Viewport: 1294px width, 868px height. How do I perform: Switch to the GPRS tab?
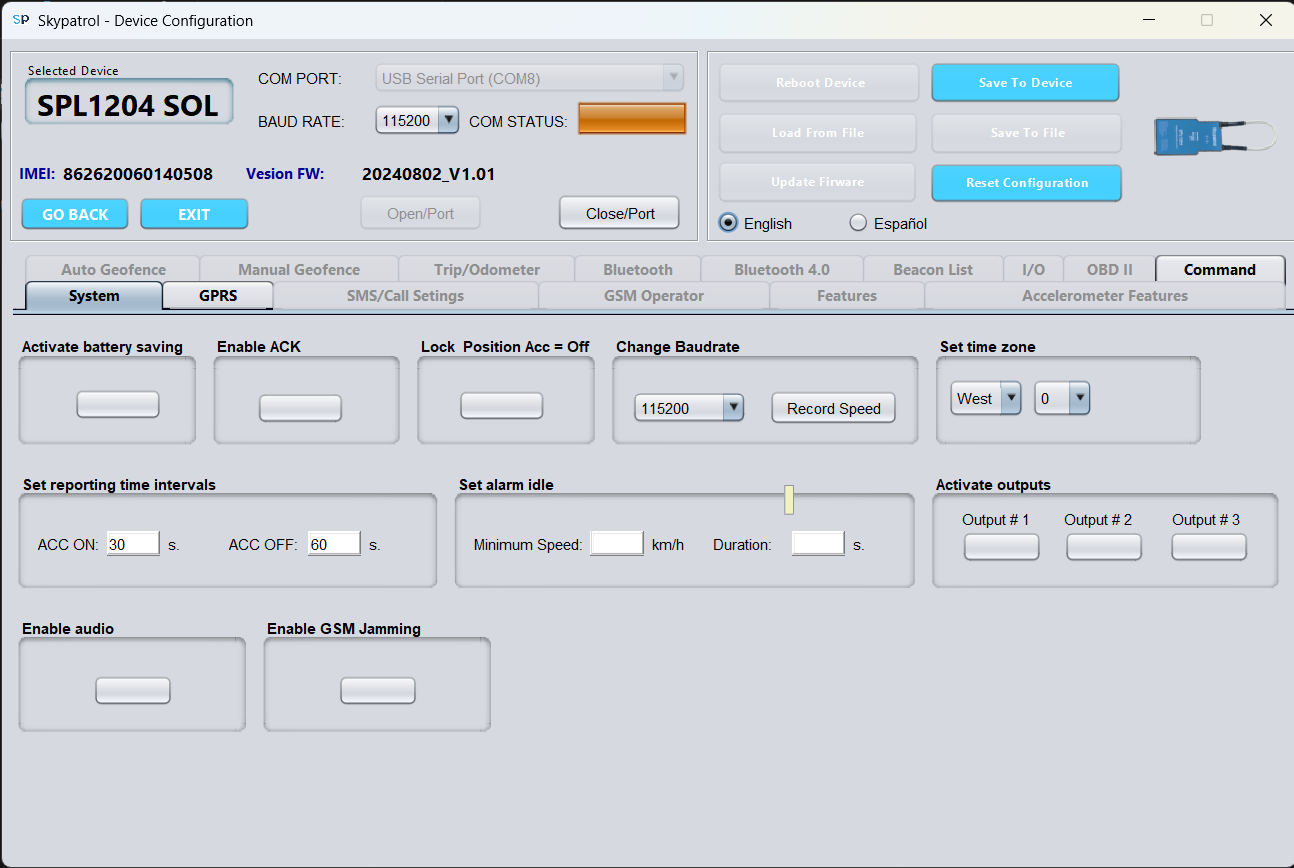click(x=218, y=295)
